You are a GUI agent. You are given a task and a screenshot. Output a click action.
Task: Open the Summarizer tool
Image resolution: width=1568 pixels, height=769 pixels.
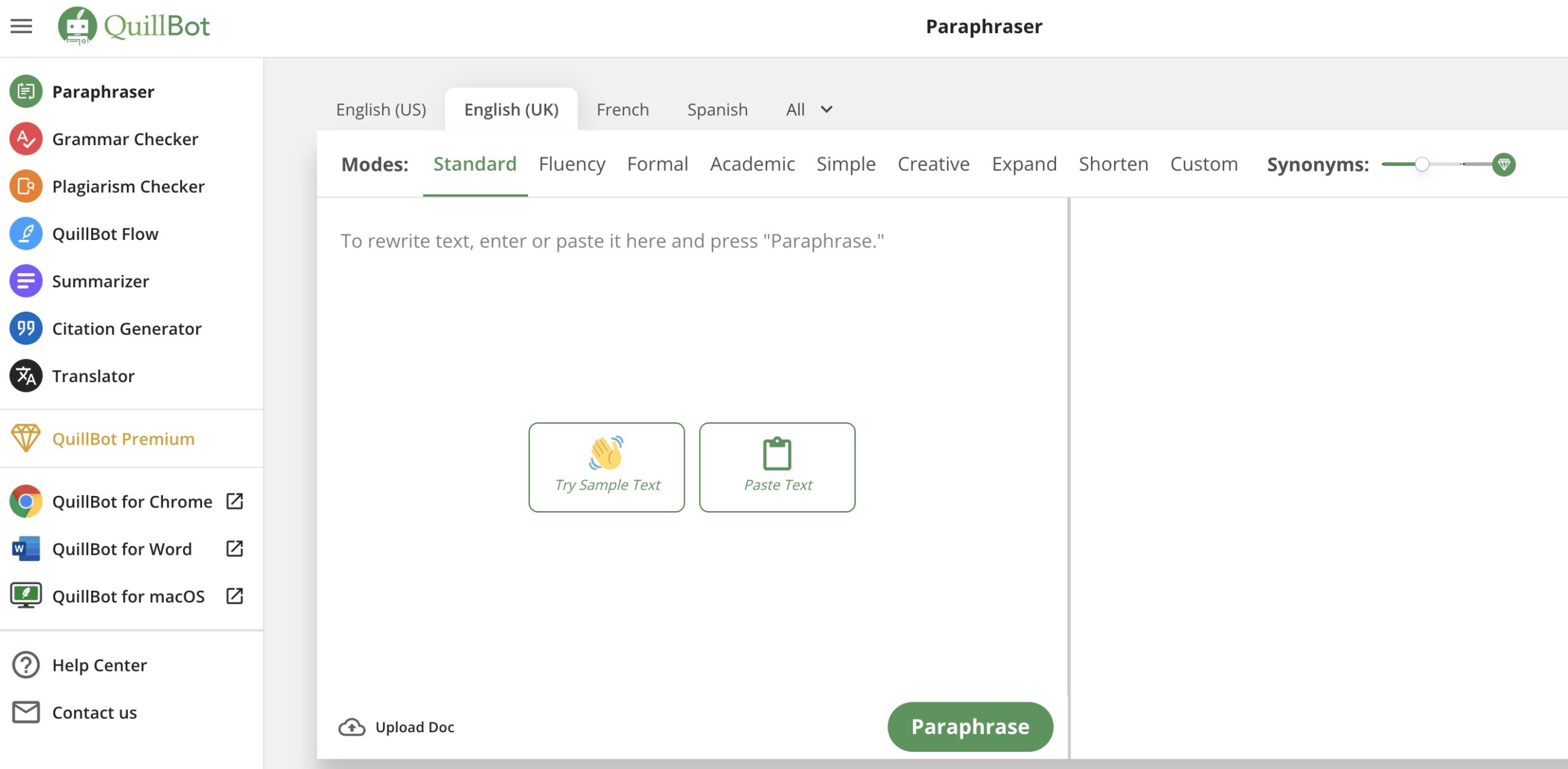click(x=100, y=281)
